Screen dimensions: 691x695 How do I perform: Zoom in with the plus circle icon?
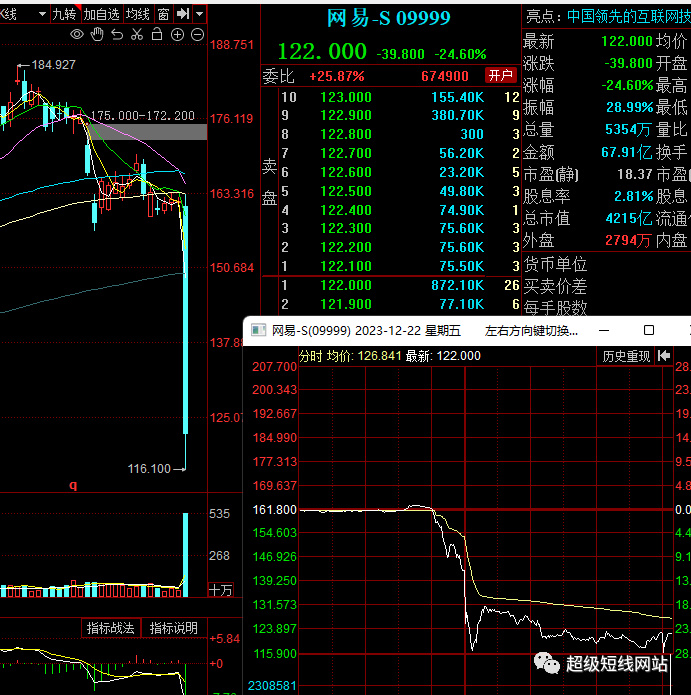pyautogui.click(x=177, y=35)
